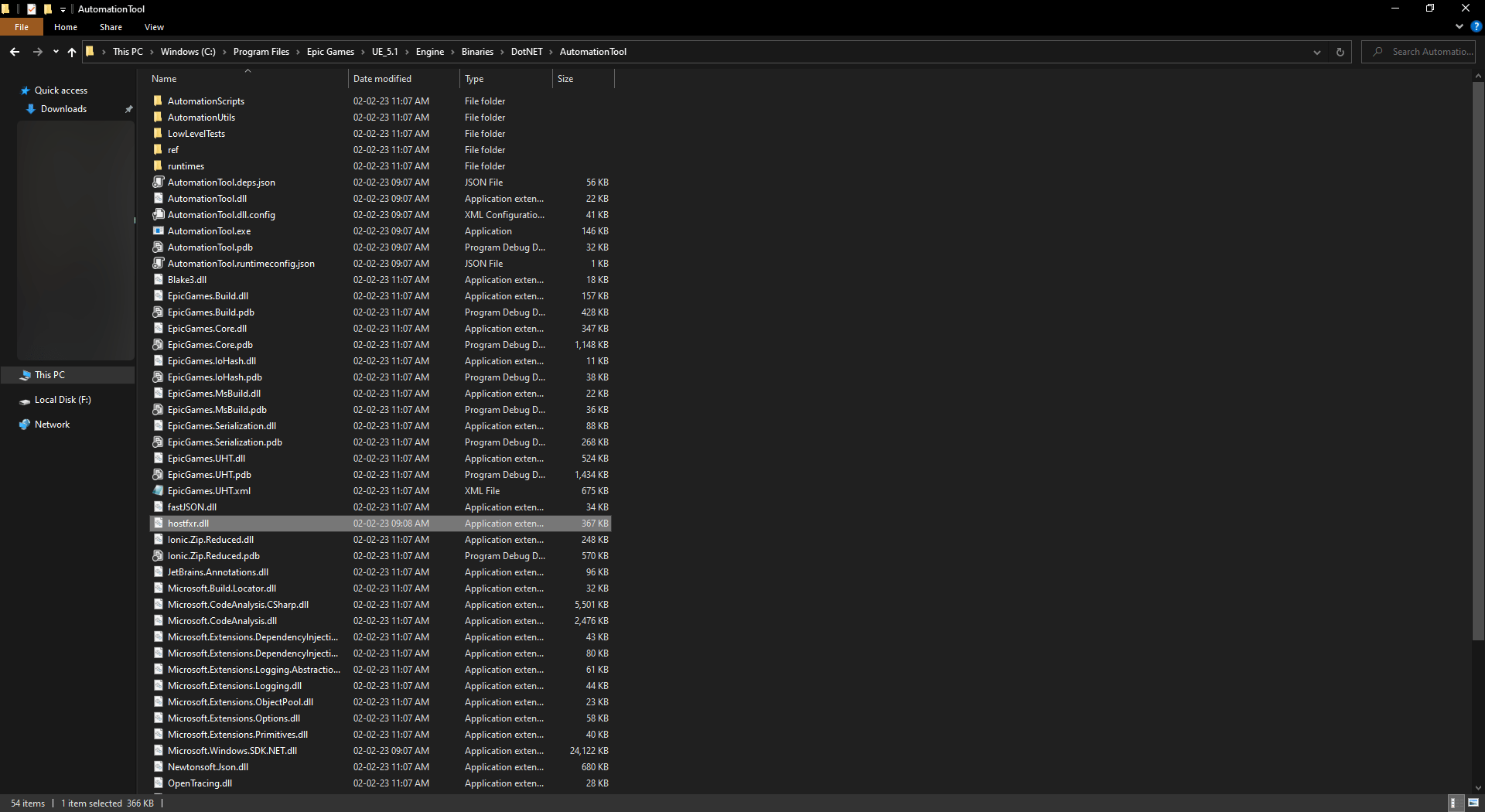Open recent locations dropdown arrow

tap(56, 52)
